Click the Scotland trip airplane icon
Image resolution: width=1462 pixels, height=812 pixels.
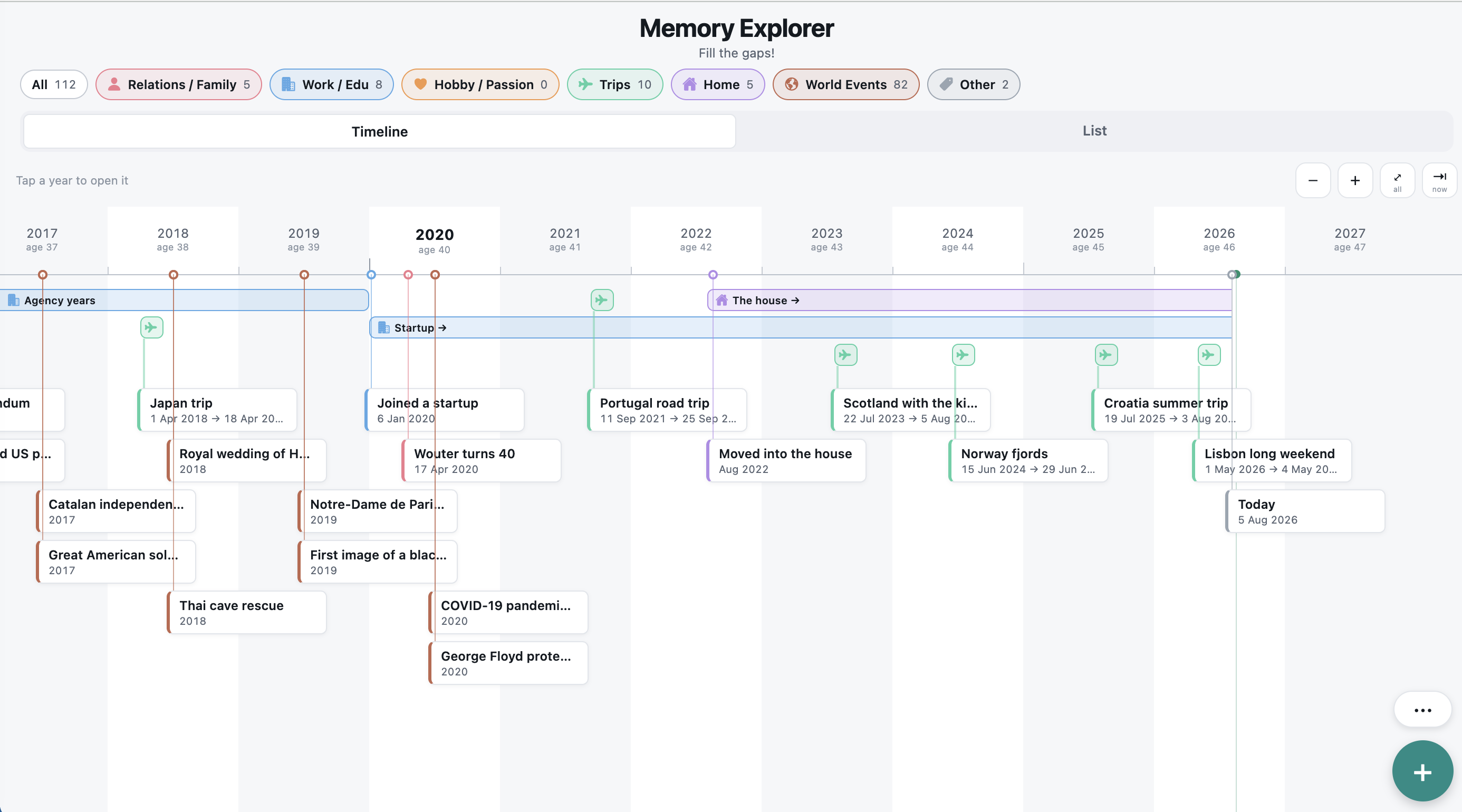[x=845, y=355]
